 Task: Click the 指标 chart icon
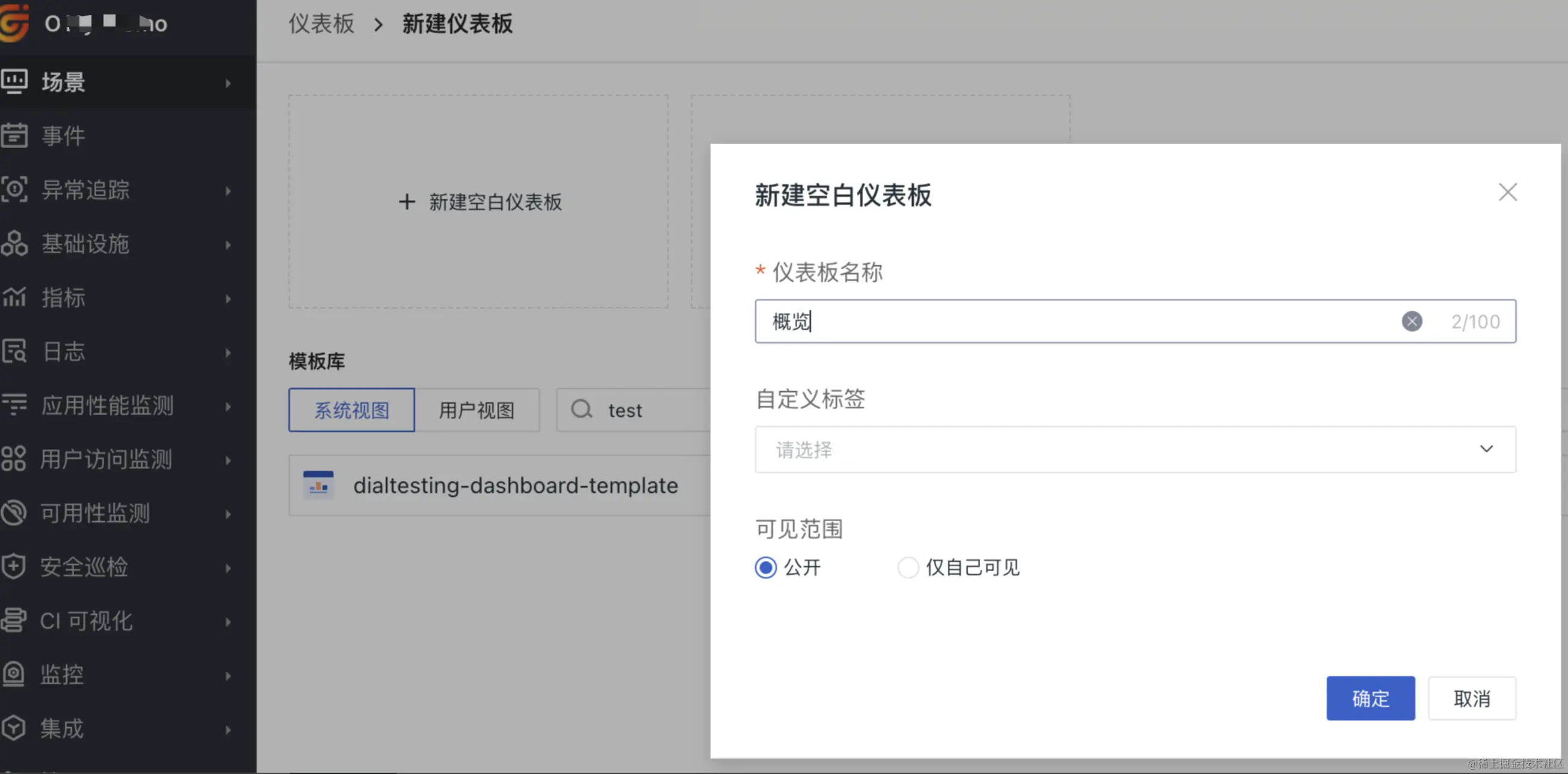(x=14, y=297)
